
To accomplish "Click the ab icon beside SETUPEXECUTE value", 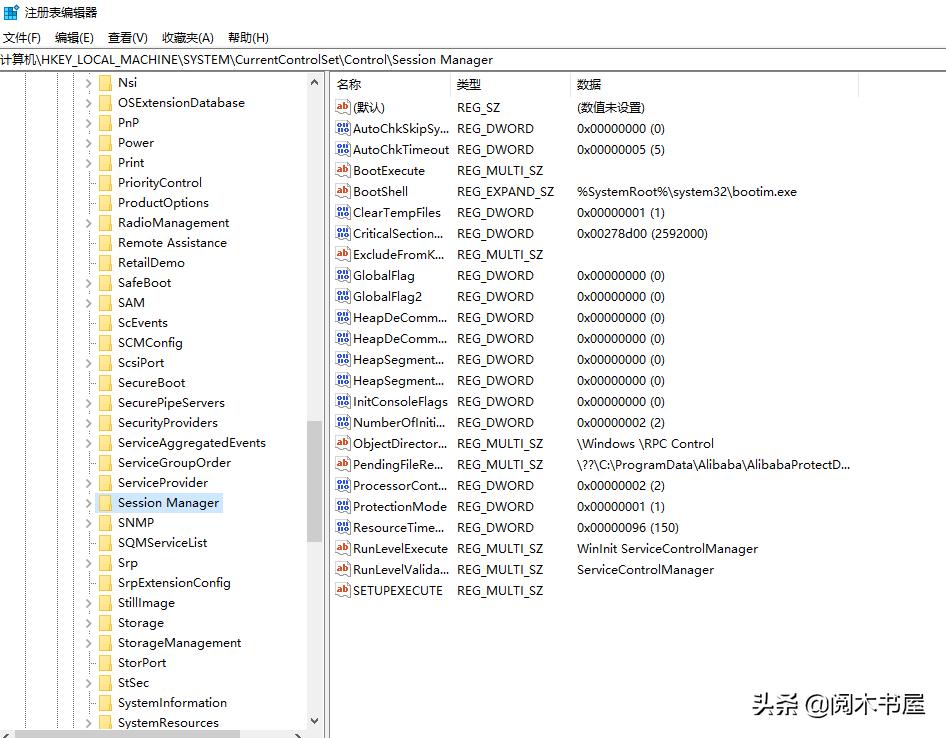I will (x=343, y=590).
